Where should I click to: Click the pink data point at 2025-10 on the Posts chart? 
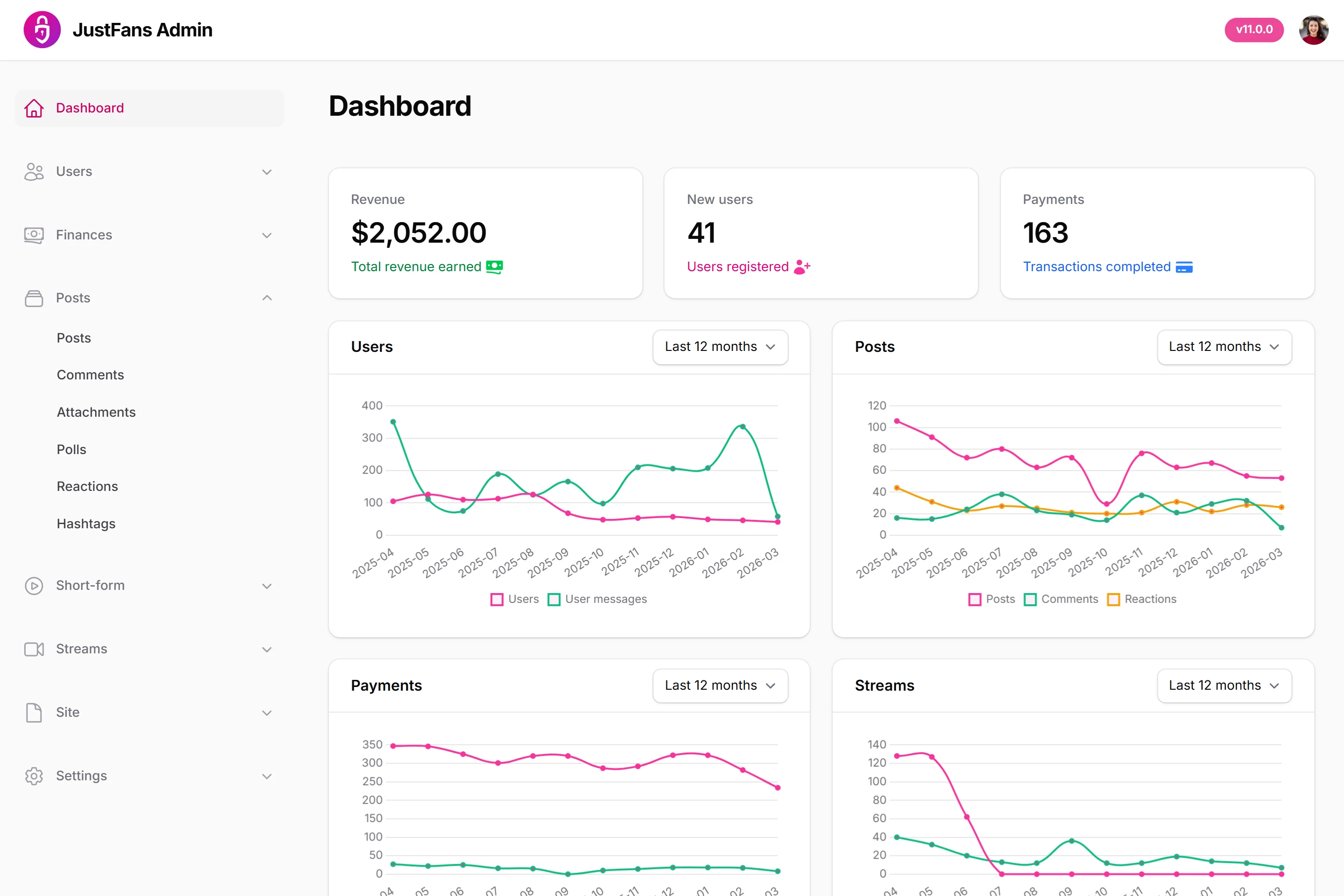tap(1107, 504)
